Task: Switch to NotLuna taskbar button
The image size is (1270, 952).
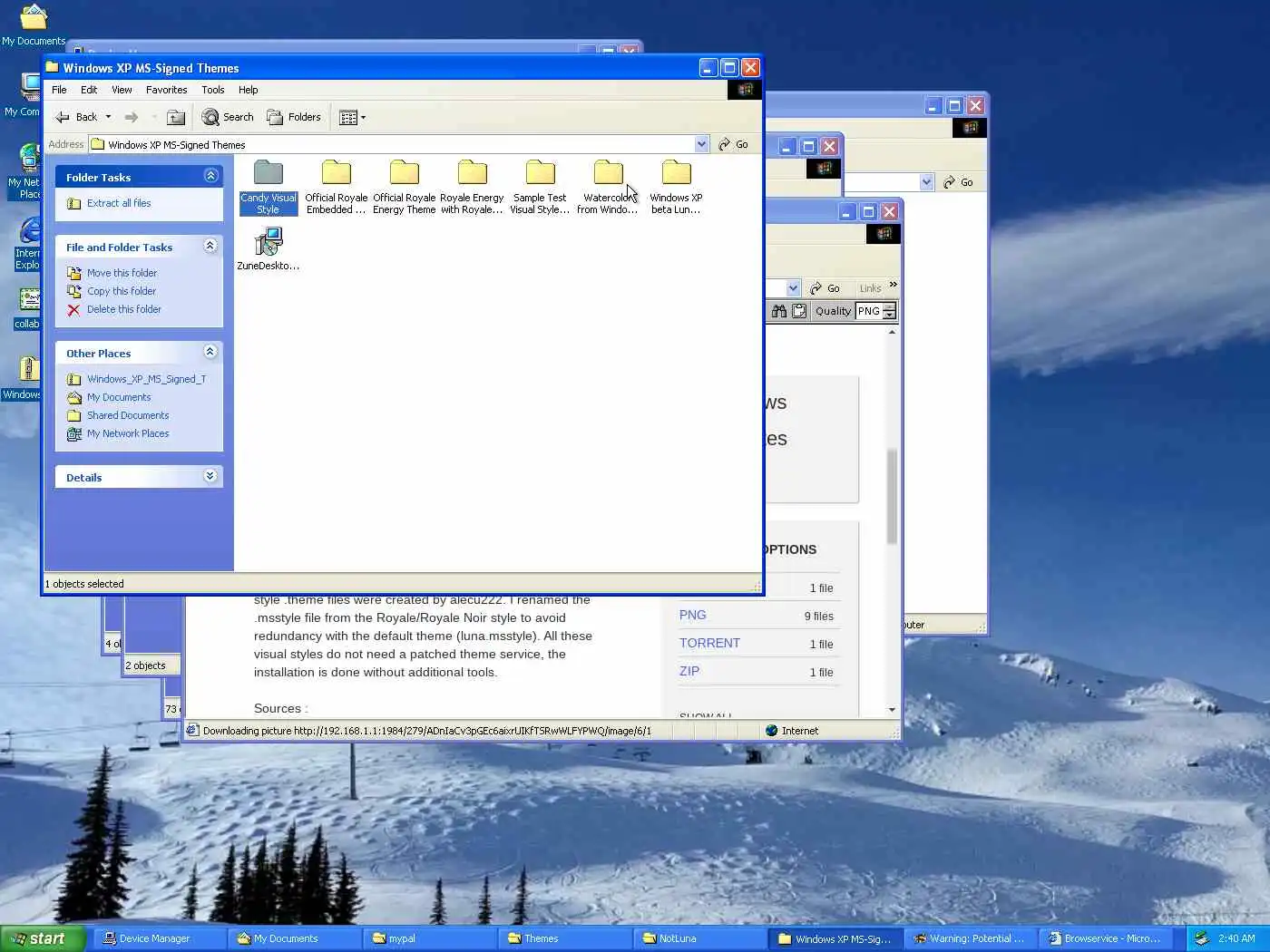Action: pos(699,938)
